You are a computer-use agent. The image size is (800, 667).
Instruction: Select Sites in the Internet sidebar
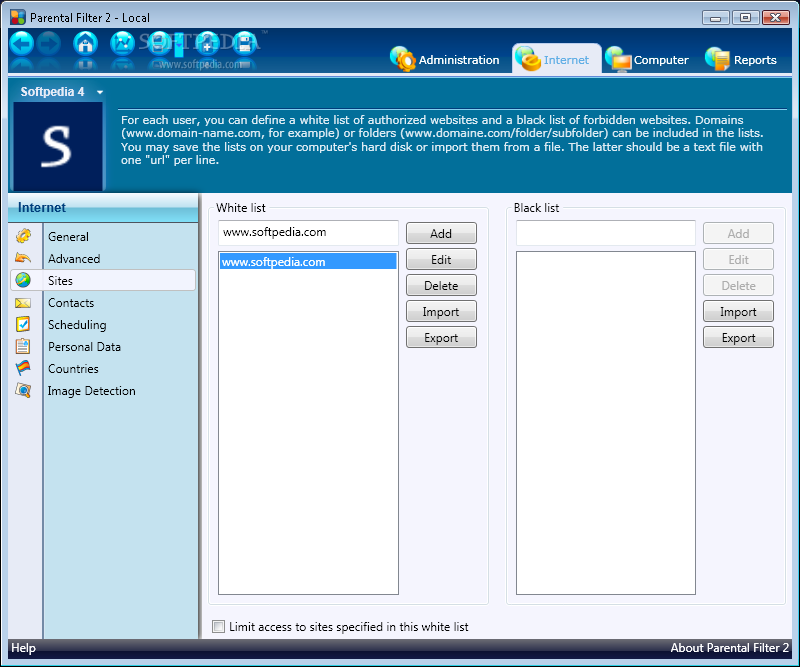[103, 280]
